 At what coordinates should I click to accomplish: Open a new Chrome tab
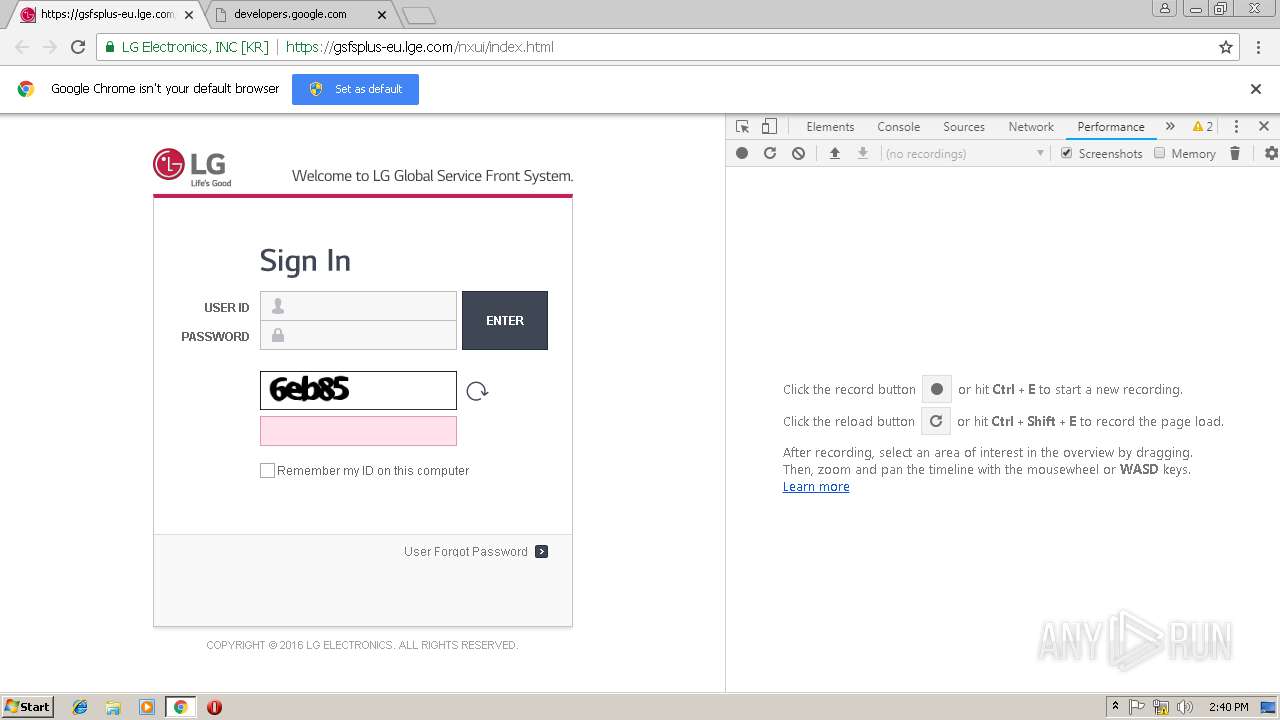coord(419,15)
